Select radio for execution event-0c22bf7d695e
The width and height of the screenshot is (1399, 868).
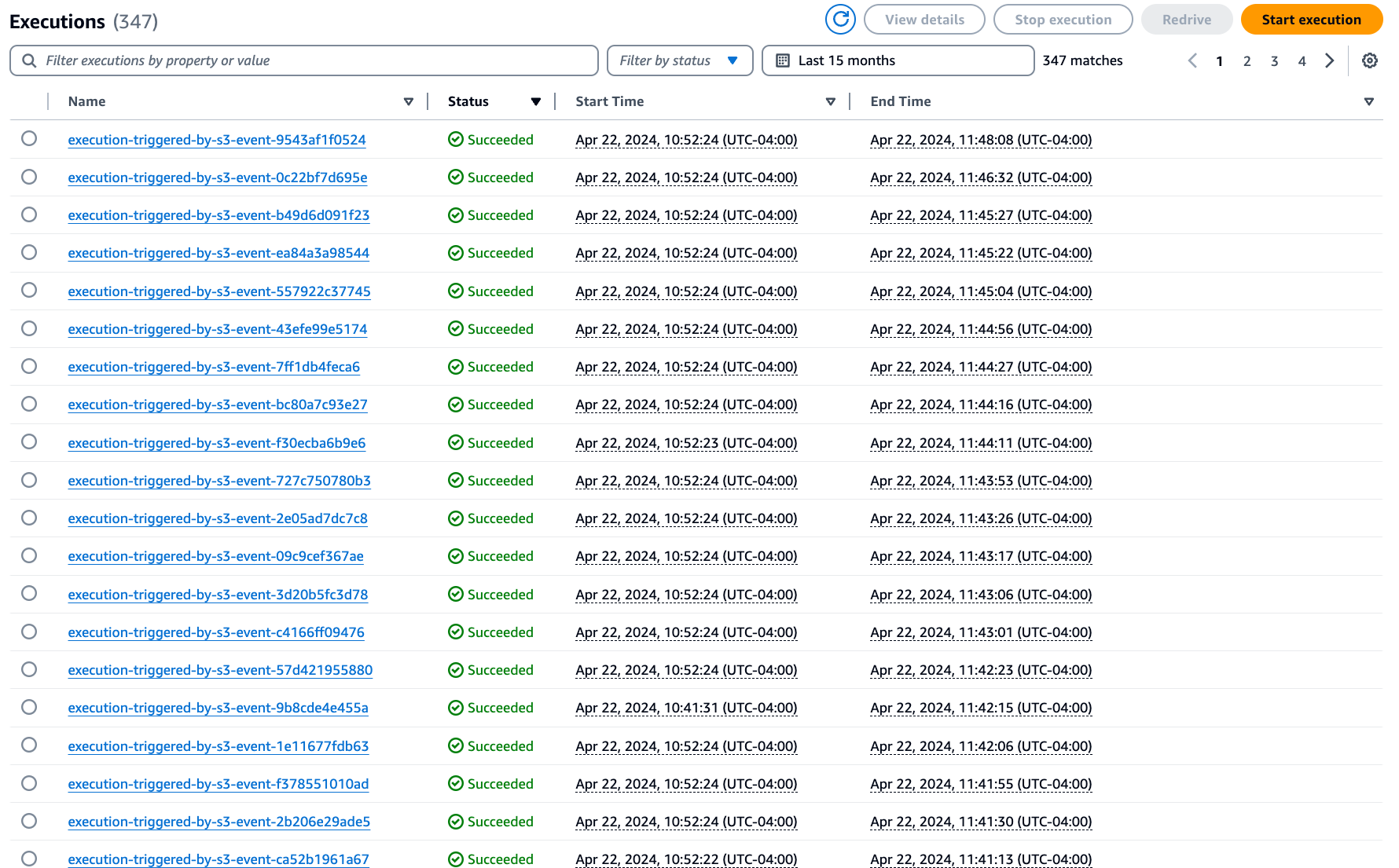click(29, 177)
